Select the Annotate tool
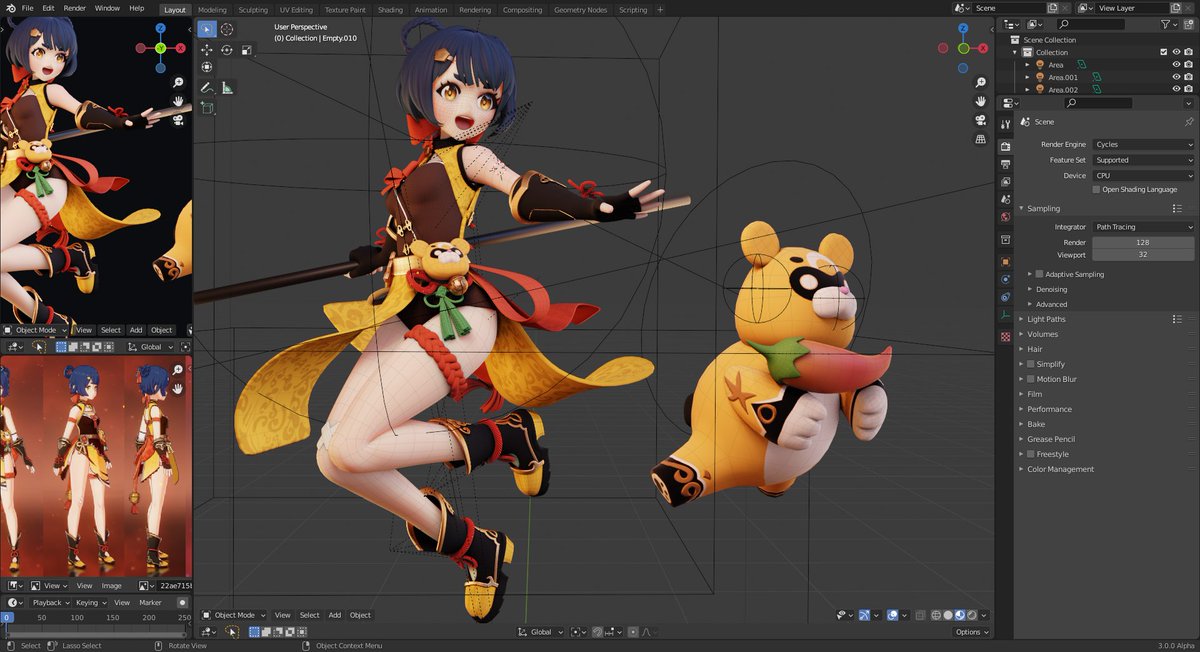The width and height of the screenshot is (1200, 652). coord(207,88)
